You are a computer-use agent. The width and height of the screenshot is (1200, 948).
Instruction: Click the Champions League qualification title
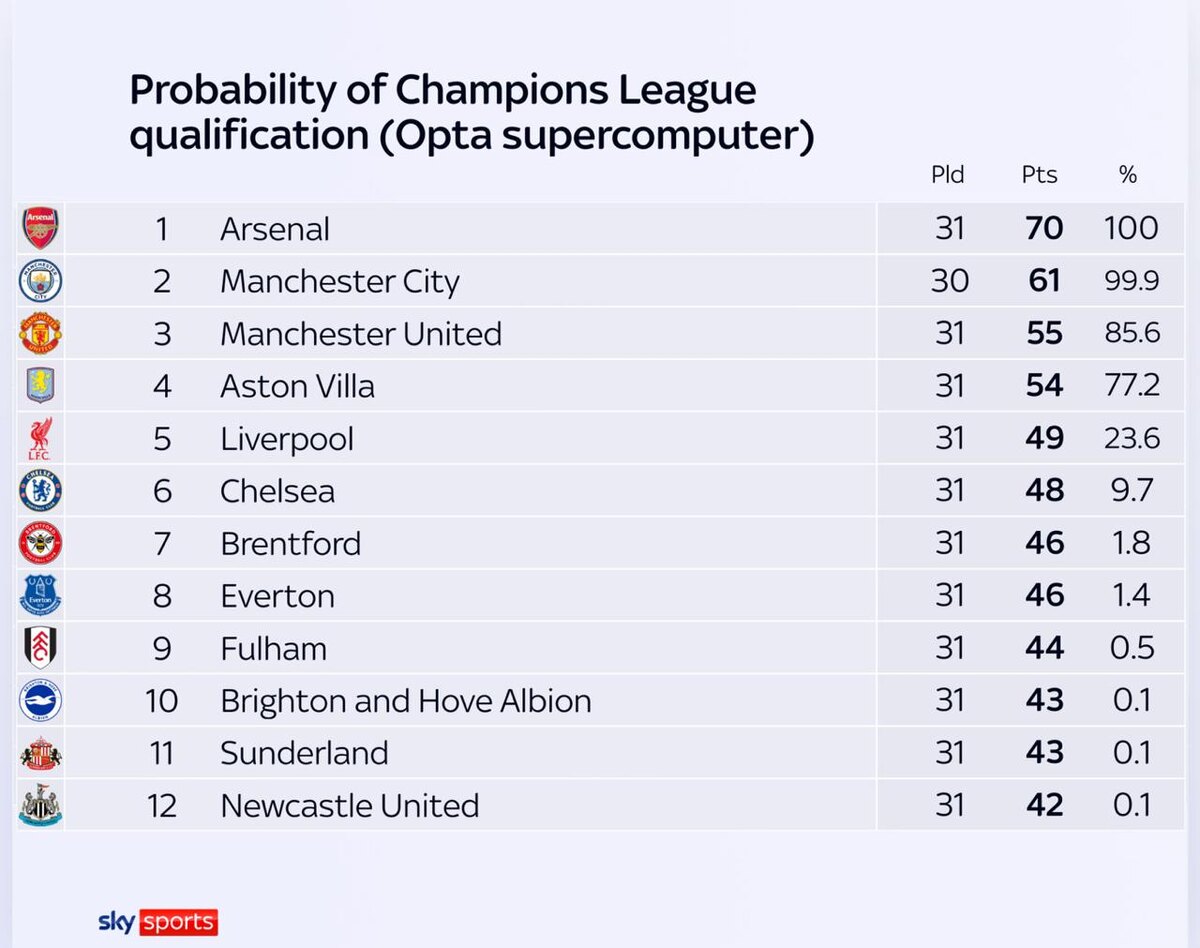click(471, 113)
